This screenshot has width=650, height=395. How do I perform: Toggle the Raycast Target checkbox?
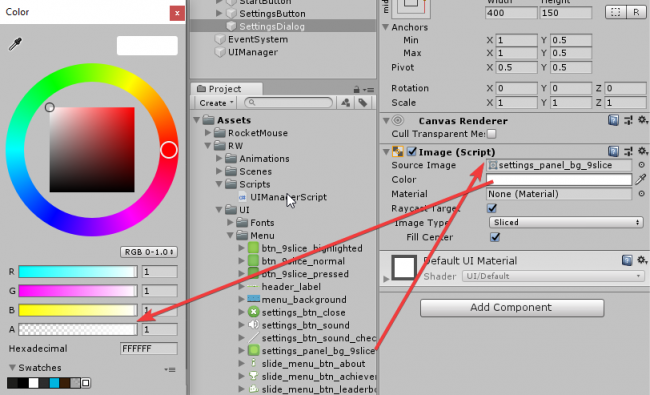click(x=492, y=208)
